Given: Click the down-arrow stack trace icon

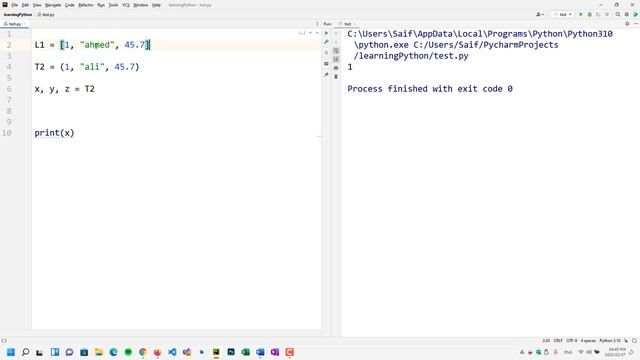Looking at the screenshot, I should coord(336,42).
